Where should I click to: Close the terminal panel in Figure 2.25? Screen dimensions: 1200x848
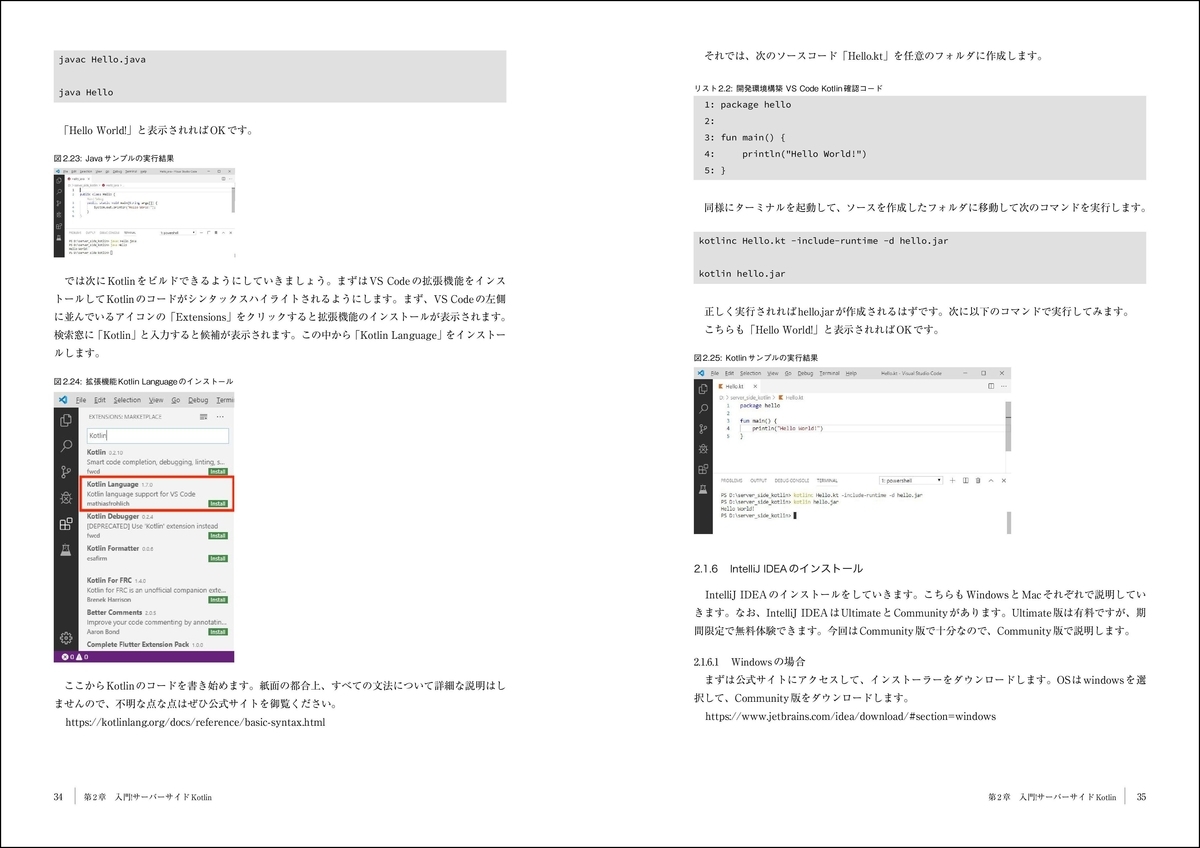[1004, 481]
